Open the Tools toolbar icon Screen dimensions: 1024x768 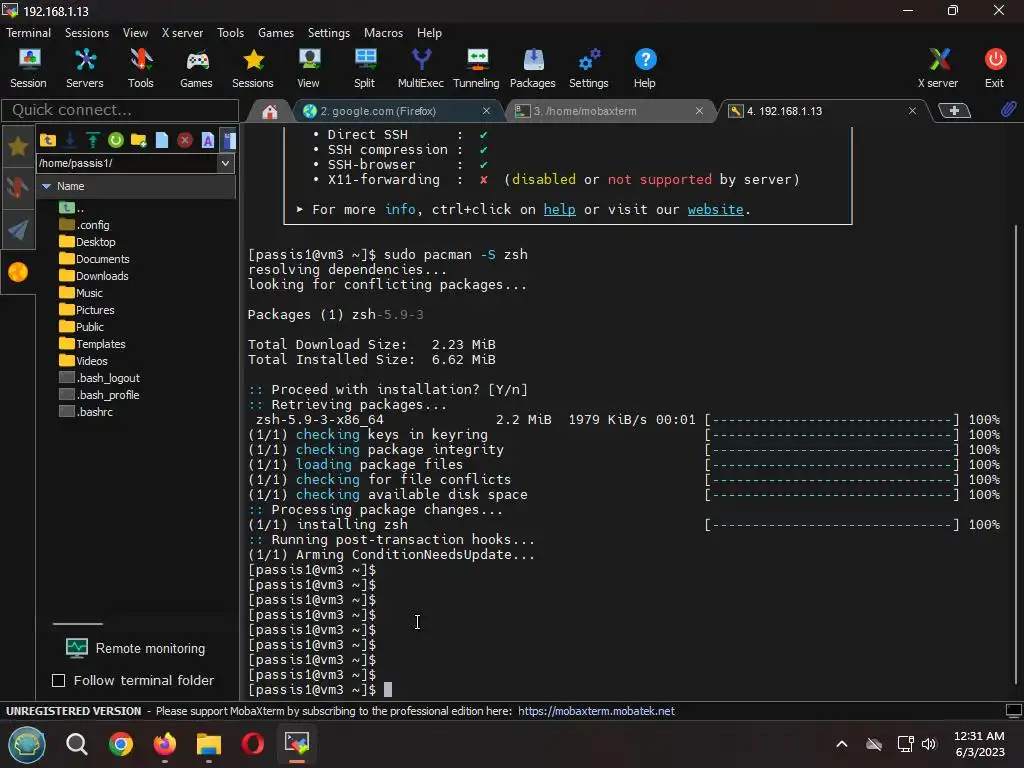(140, 68)
